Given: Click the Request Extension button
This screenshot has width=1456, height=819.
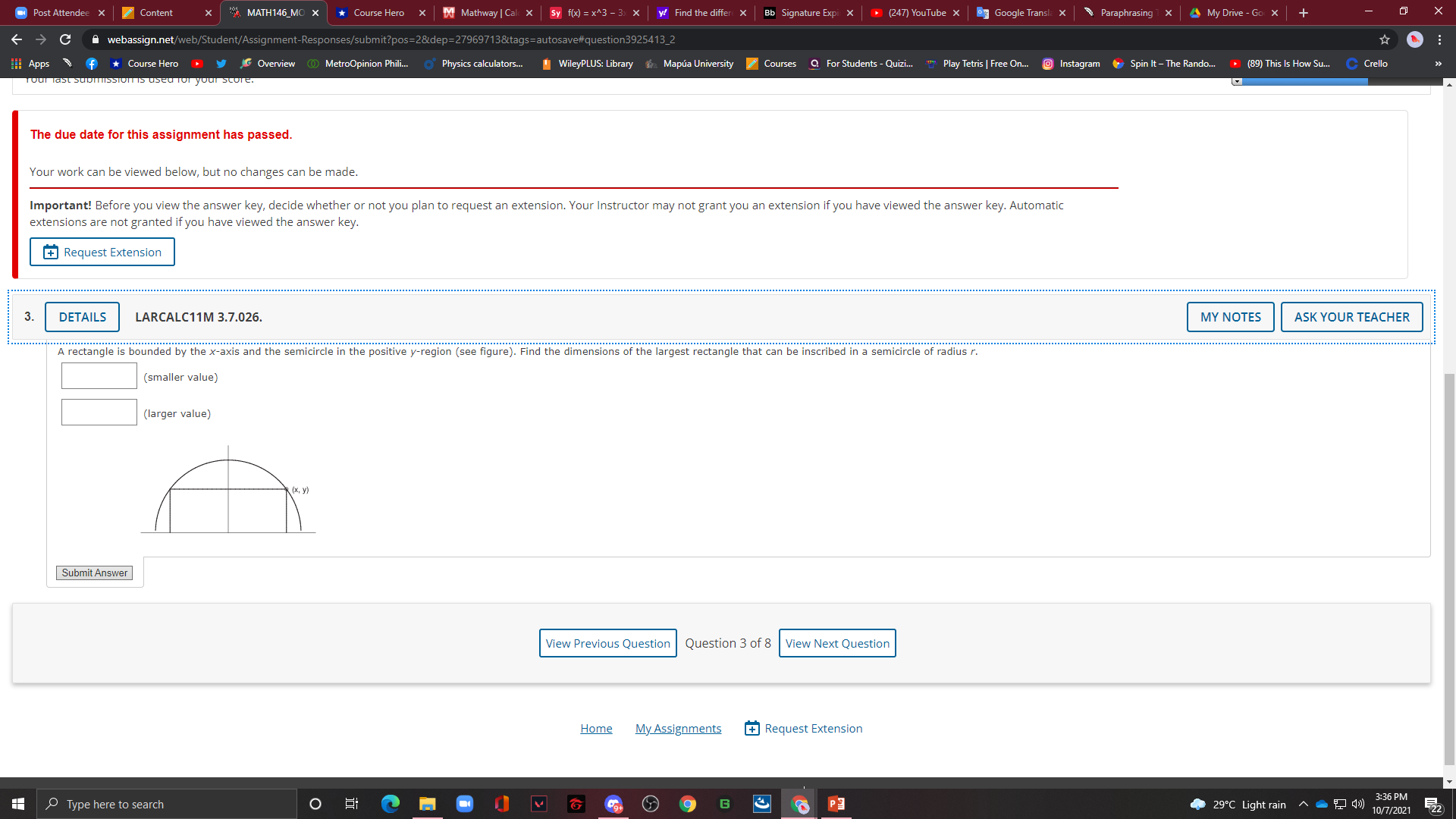Looking at the screenshot, I should coord(102,252).
